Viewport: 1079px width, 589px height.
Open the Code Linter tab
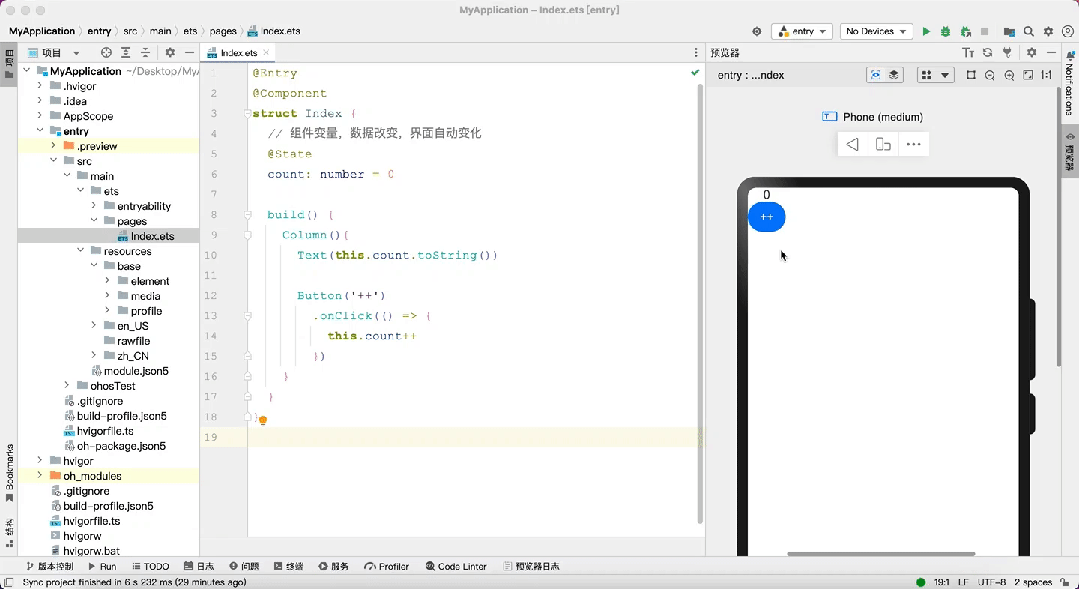tap(456, 566)
